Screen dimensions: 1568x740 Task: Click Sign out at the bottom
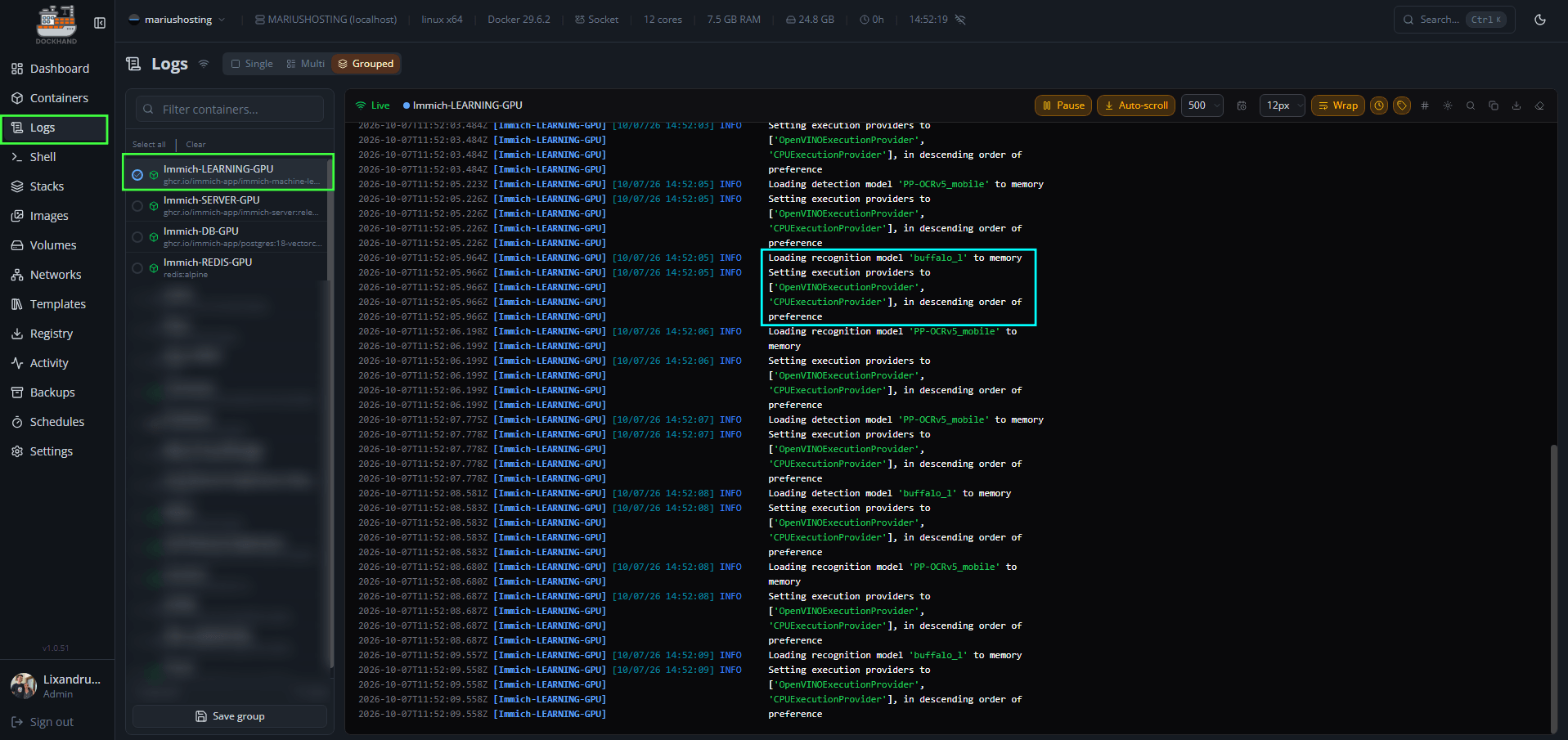click(x=43, y=722)
